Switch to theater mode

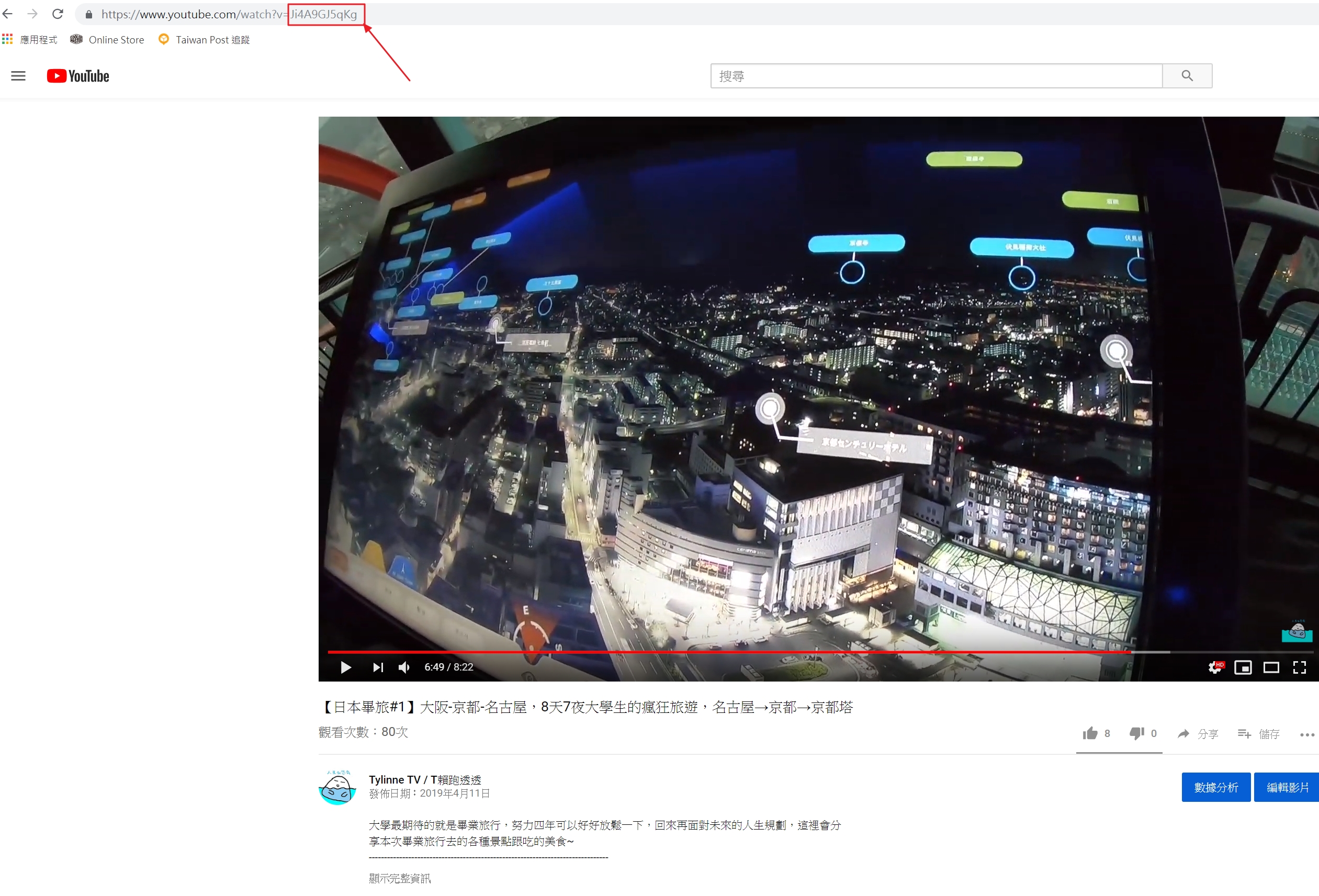(x=1271, y=667)
